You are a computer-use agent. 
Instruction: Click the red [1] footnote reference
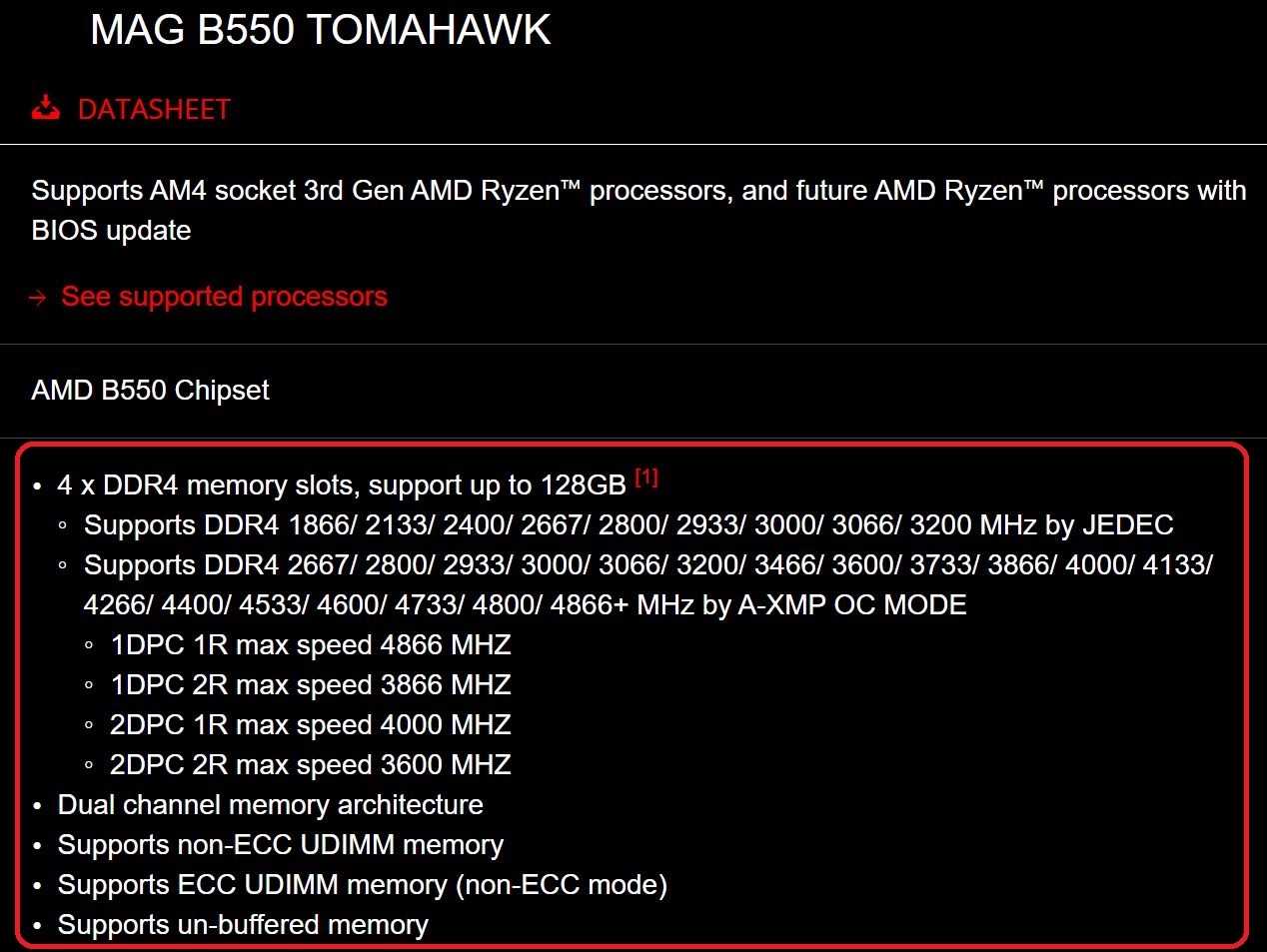point(646,477)
